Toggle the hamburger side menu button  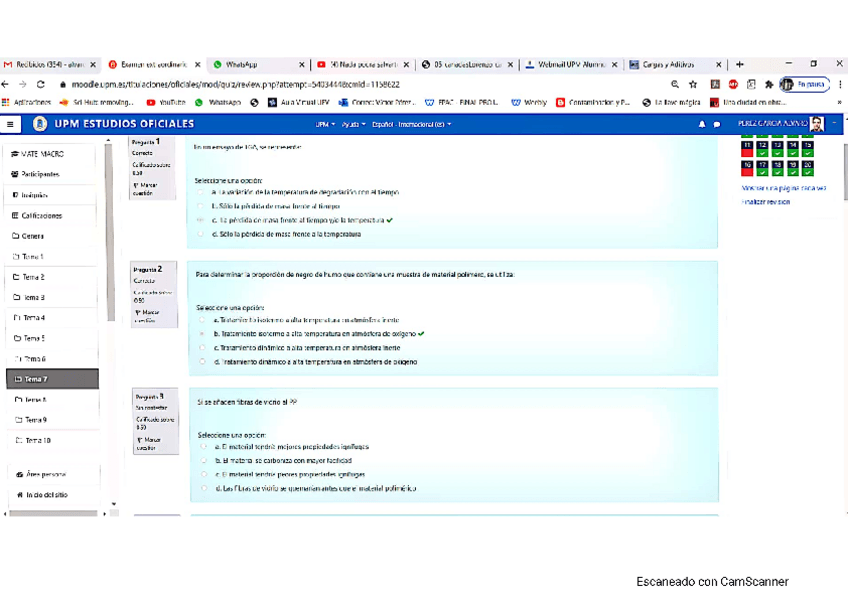[x=10, y=124]
